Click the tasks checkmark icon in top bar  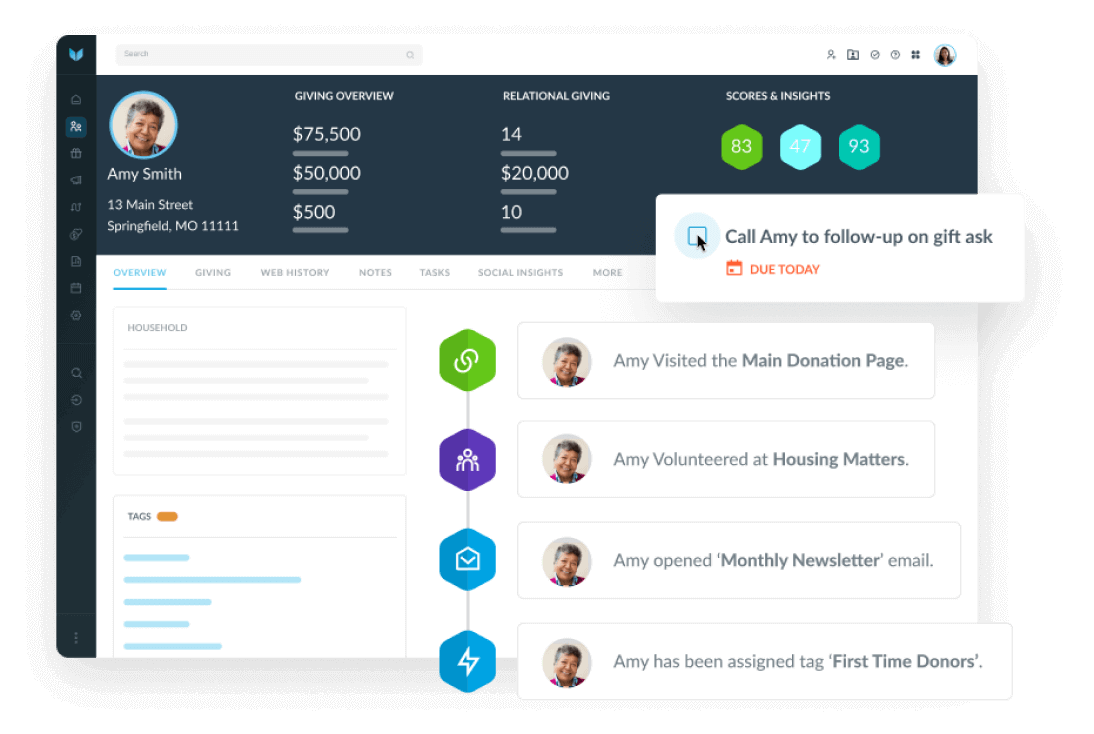(875, 55)
